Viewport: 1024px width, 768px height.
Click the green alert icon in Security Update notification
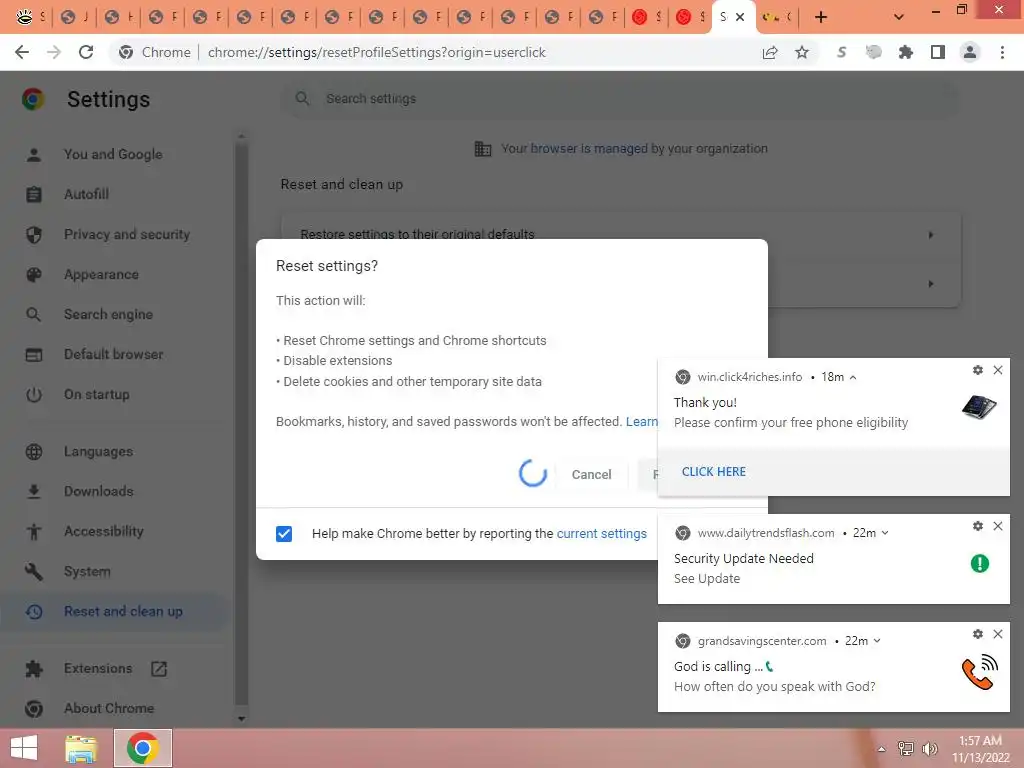980,563
